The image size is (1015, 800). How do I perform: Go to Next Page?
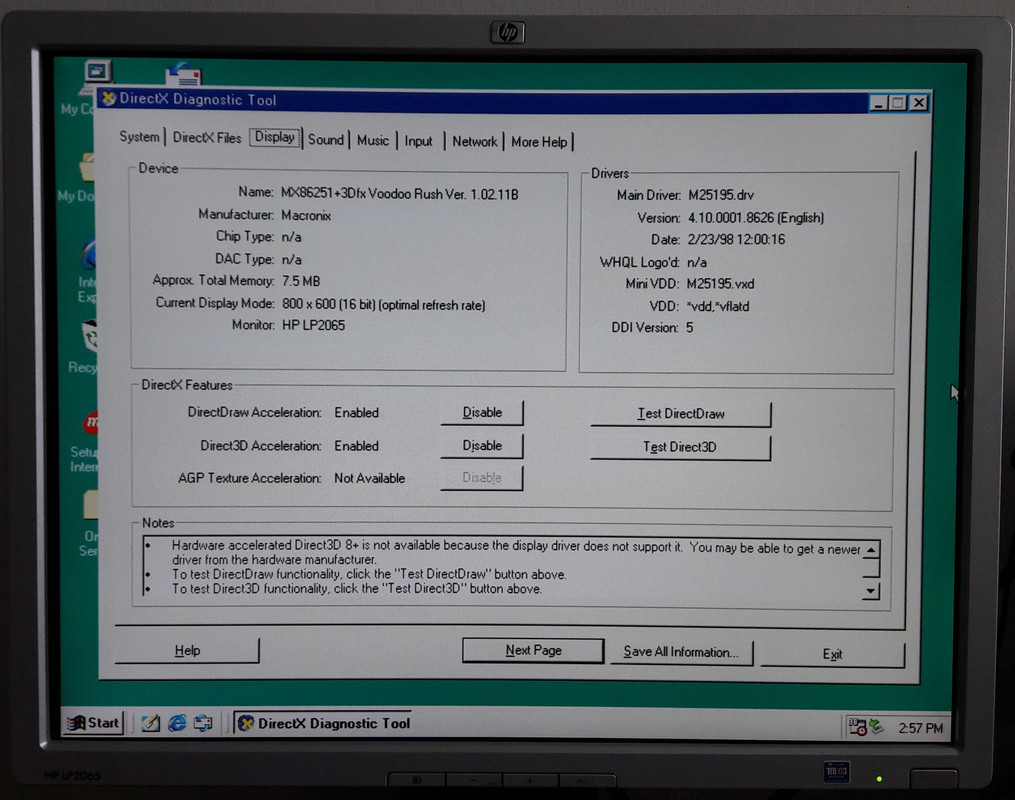533,650
